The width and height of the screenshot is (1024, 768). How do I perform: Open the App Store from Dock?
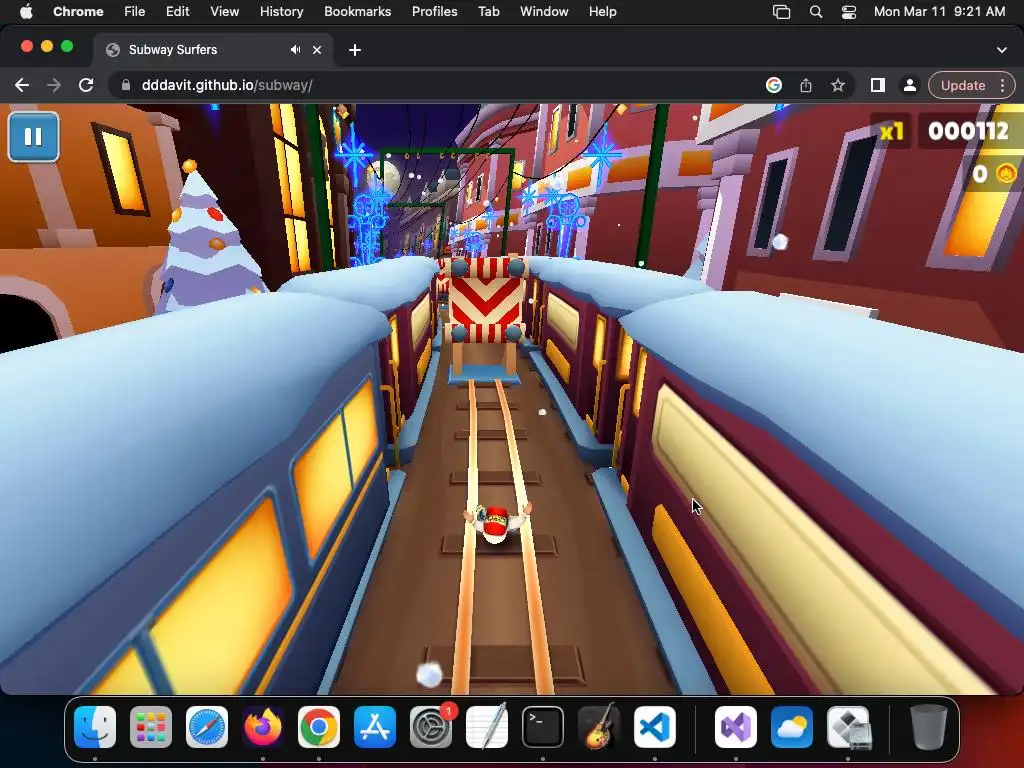(x=375, y=727)
